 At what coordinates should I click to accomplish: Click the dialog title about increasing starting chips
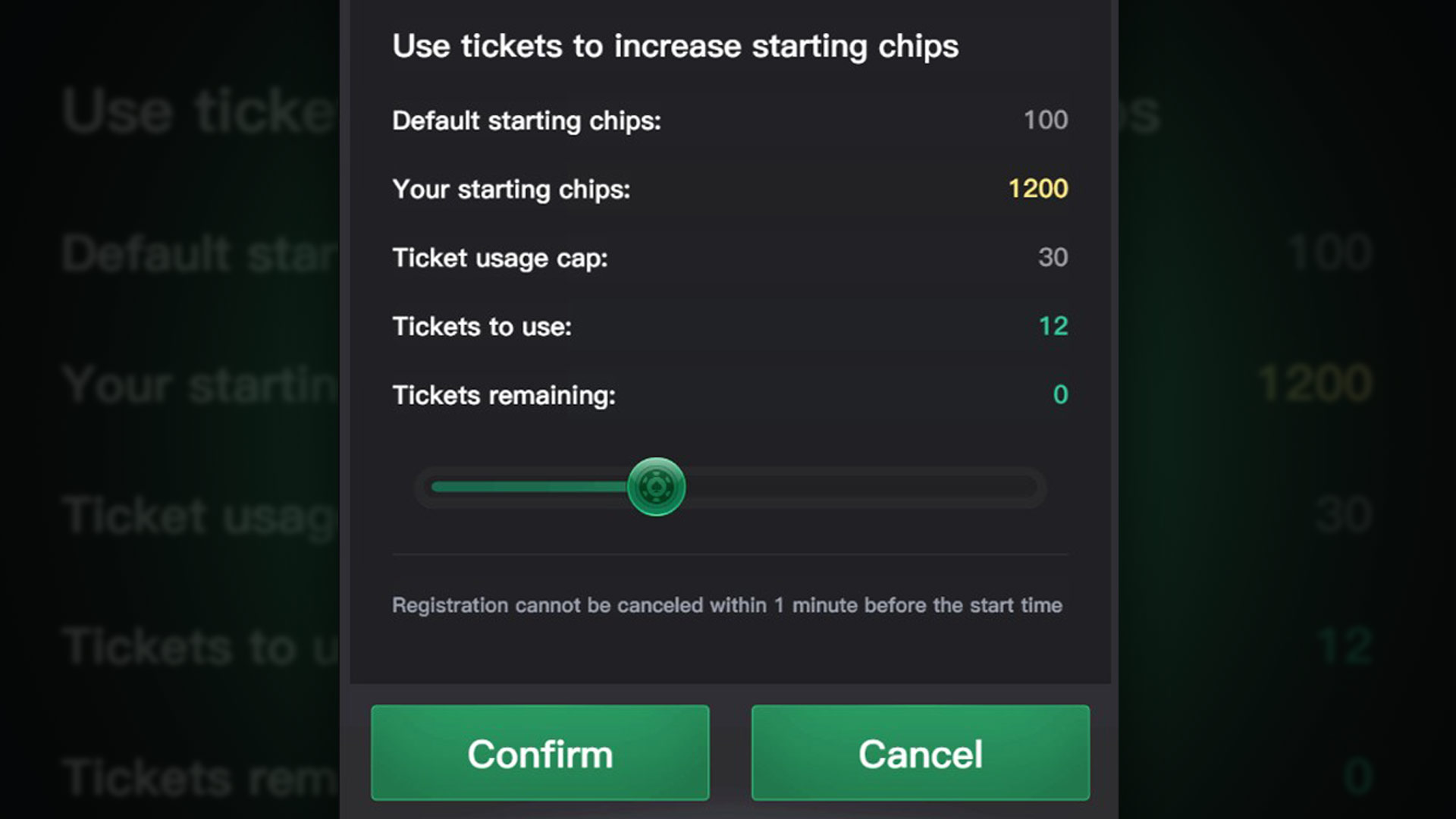click(675, 45)
